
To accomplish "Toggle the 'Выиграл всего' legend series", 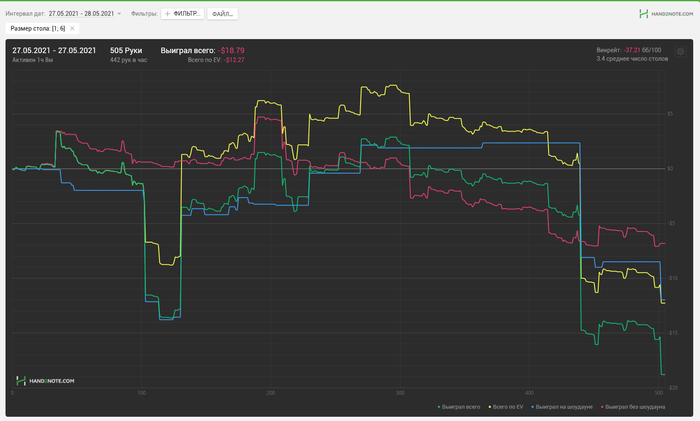I will click(x=459, y=407).
